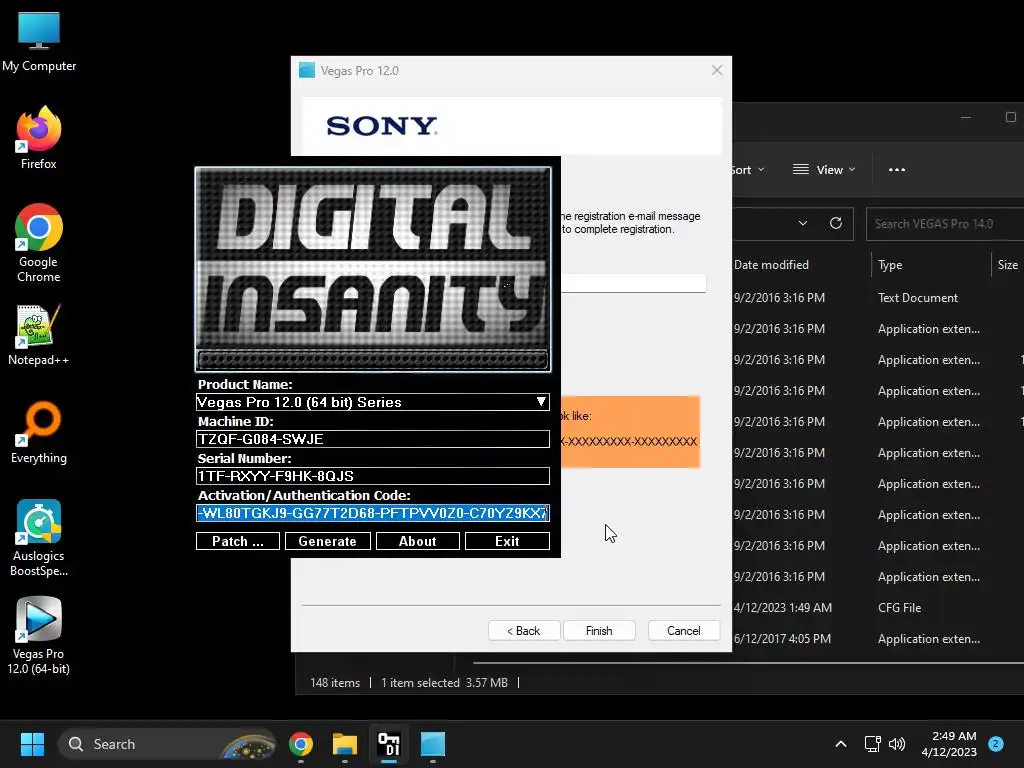The image size is (1024, 768).
Task: Click Exit in the keygen
Action: (x=507, y=541)
